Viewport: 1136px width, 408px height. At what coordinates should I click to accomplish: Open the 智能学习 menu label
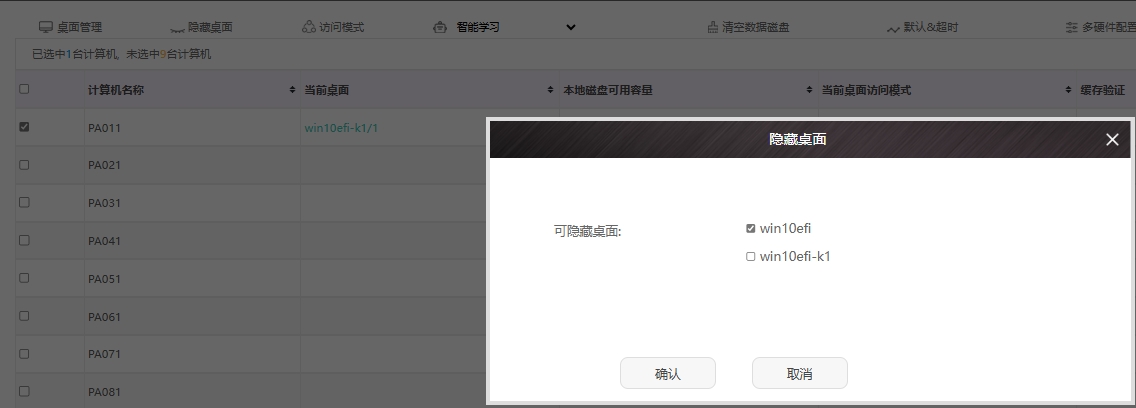[478, 28]
